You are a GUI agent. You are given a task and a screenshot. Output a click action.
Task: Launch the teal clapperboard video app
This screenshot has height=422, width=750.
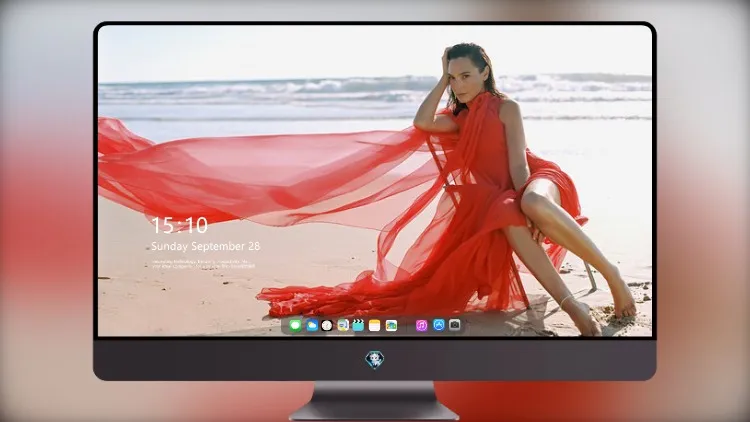click(x=358, y=325)
